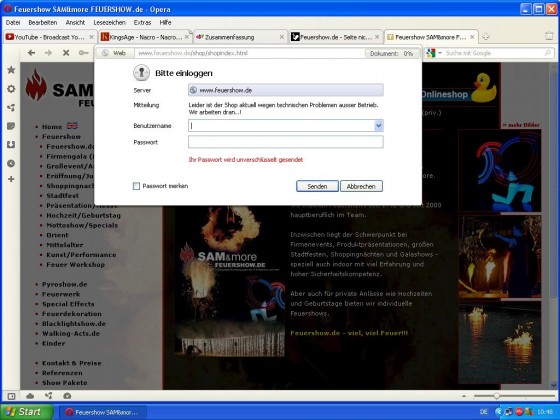This screenshot has height=420, width=560.
Task: Click Feuershow taskbar button
Action: coord(103,412)
